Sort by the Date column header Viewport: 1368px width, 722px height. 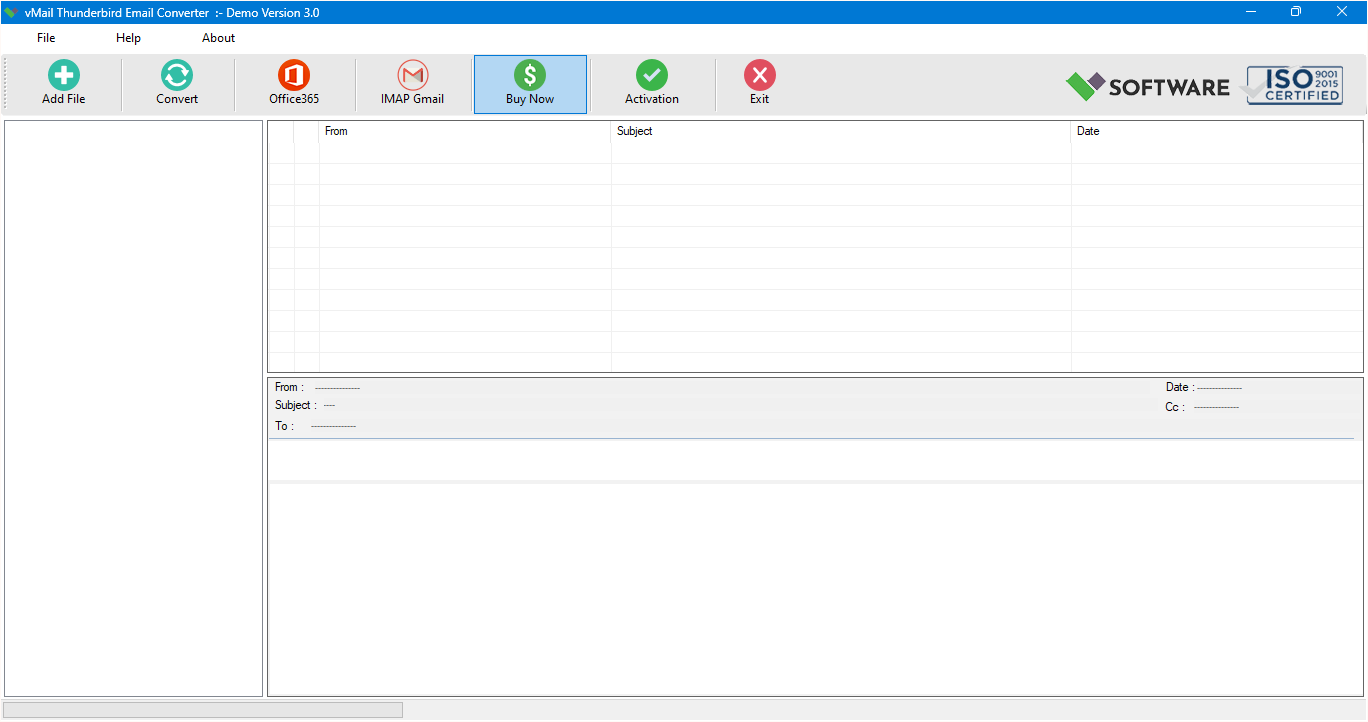(x=1217, y=131)
